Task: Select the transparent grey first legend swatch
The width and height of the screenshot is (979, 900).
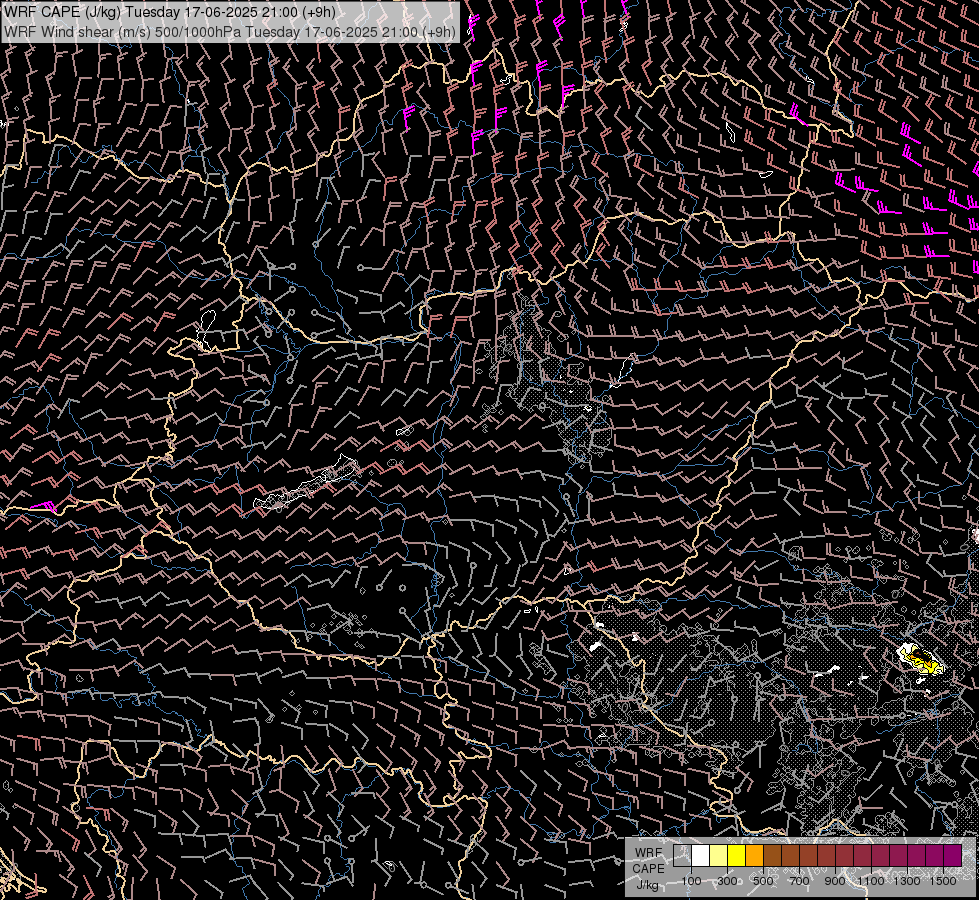Action: tap(682, 855)
